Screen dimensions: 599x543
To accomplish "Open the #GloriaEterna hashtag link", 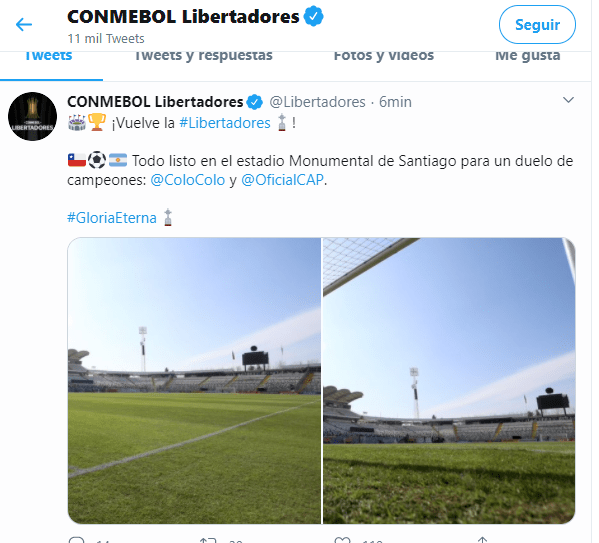I will pyautogui.click(x=112, y=218).
